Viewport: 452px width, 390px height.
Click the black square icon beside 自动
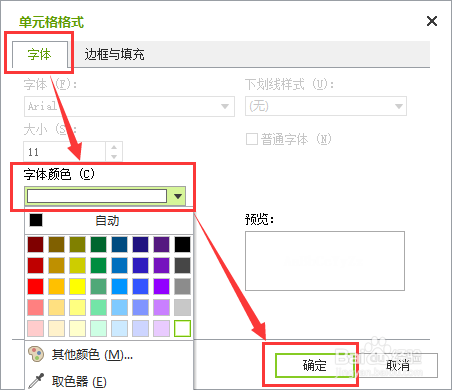point(36,220)
